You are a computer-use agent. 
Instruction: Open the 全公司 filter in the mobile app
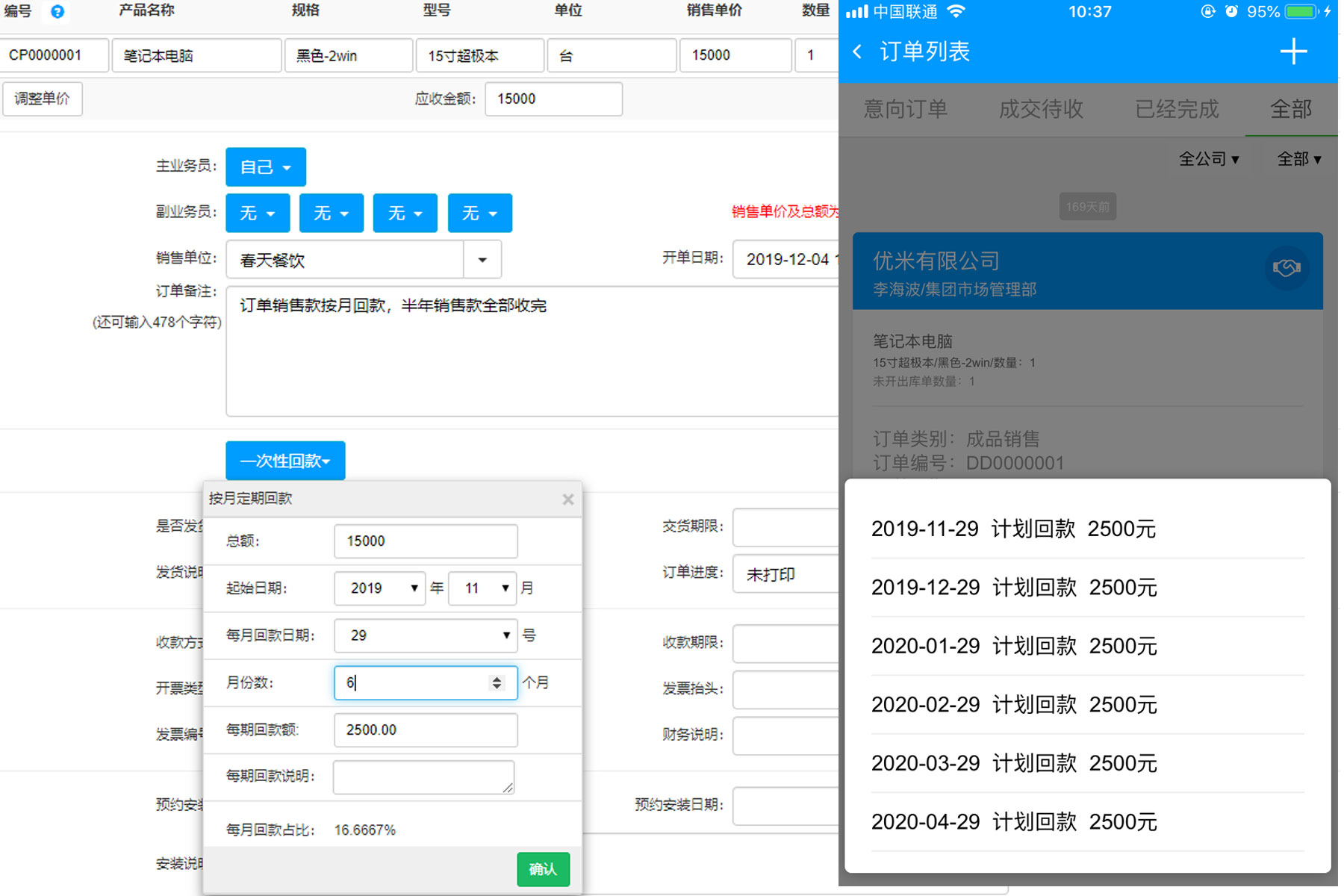pyautogui.click(x=1209, y=159)
